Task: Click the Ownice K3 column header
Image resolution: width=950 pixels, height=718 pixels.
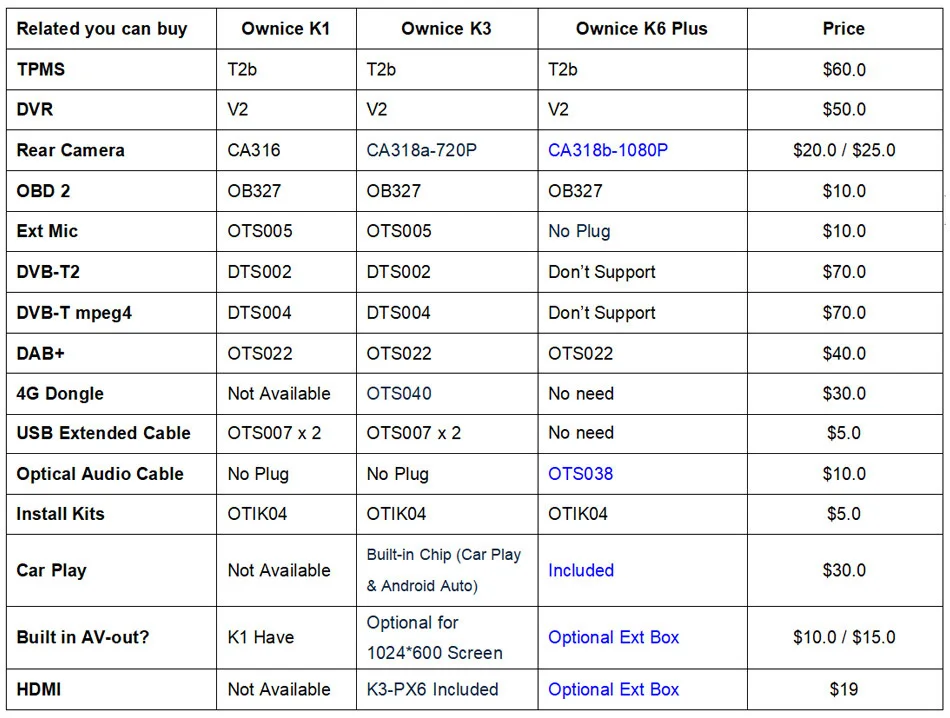Action: [446, 29]
